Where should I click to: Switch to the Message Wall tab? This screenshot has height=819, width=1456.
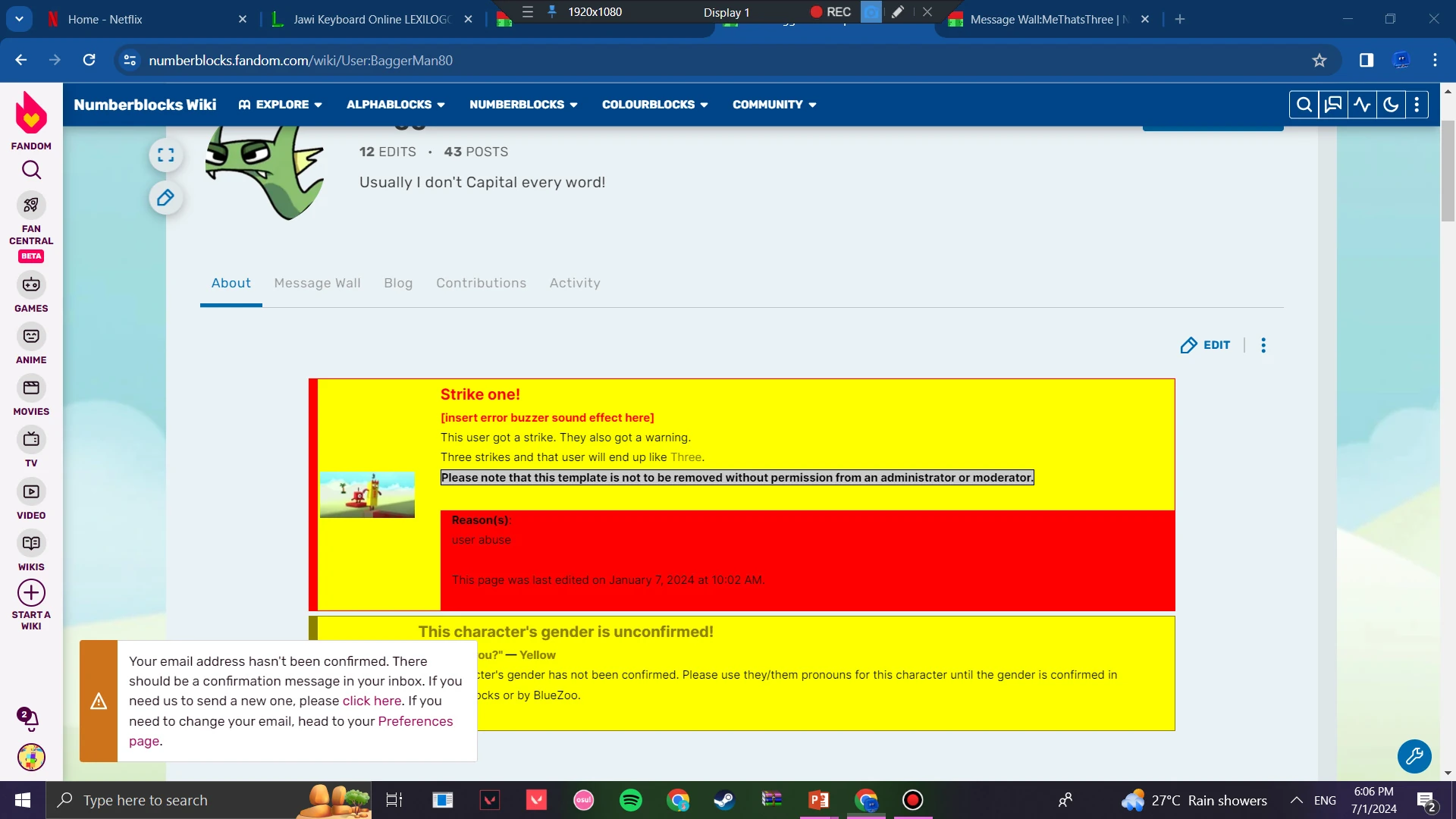pyautogui.click(x=317, y=283)
